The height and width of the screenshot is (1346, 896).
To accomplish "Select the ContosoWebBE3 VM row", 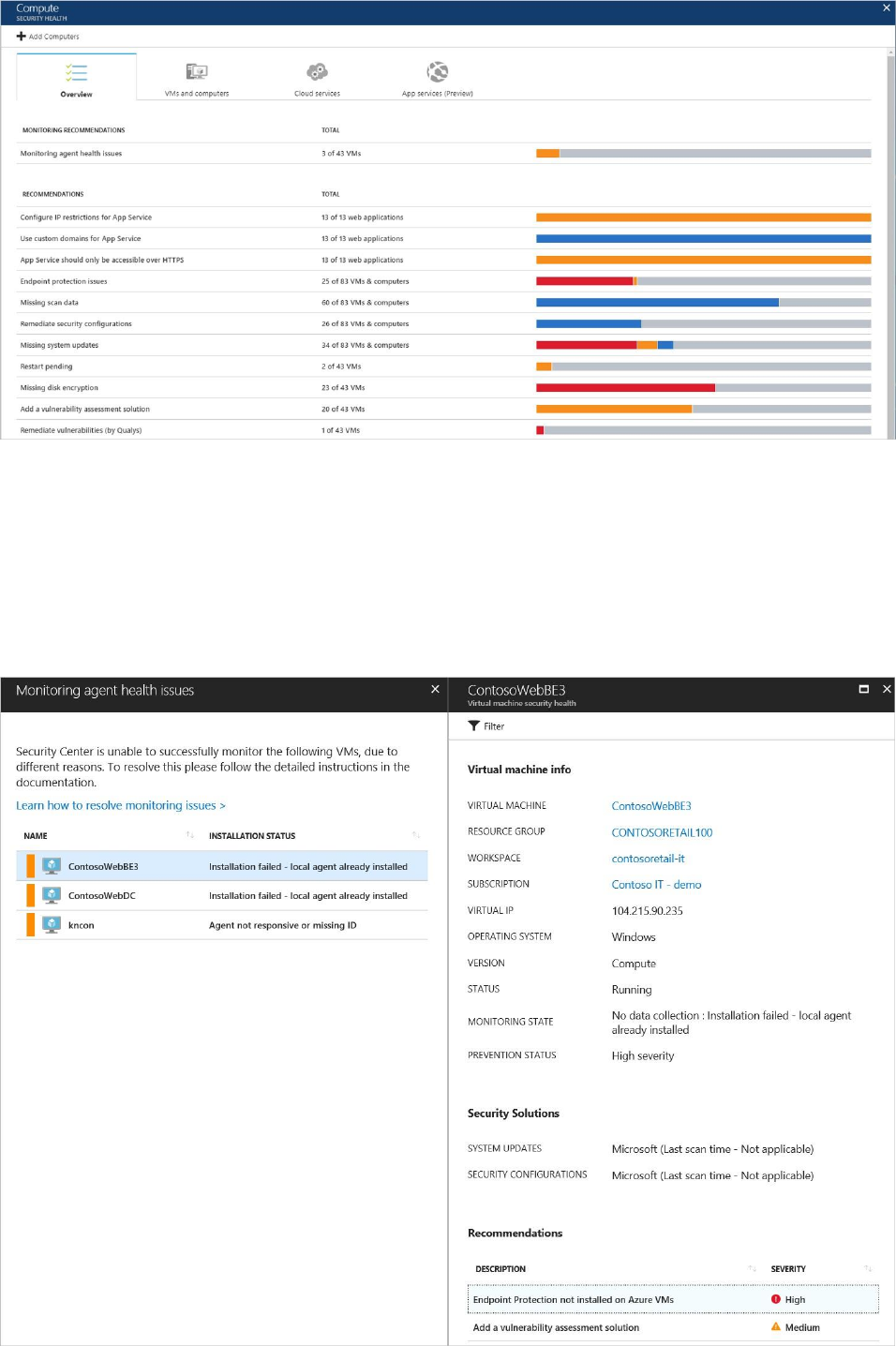I will tap(222, 866).
